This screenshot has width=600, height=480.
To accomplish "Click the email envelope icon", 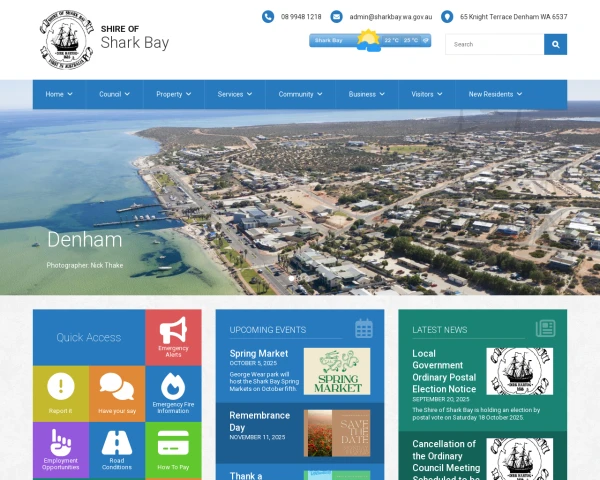I will [336, 17].
